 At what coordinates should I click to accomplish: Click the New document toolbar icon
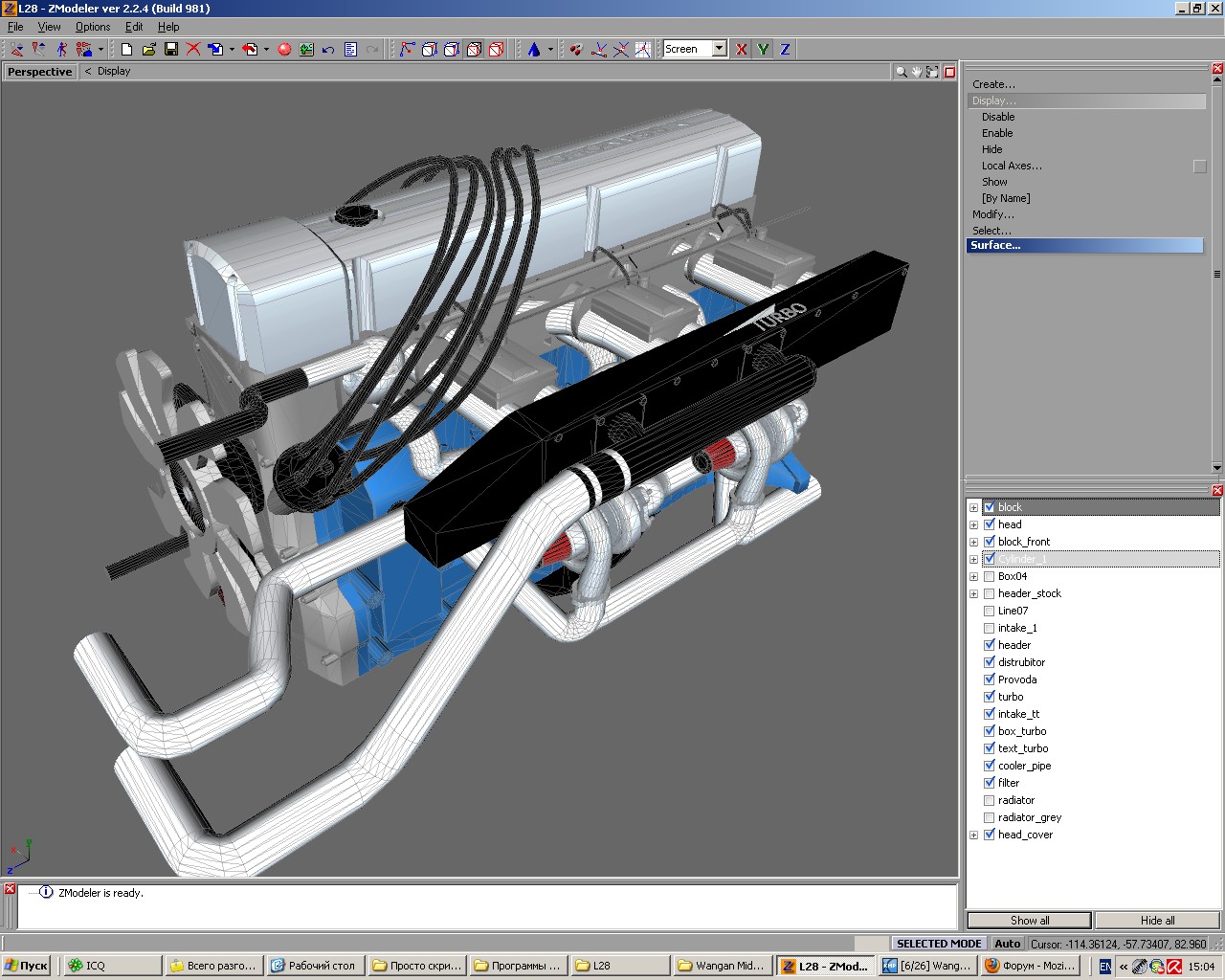(x=126, y=49)
